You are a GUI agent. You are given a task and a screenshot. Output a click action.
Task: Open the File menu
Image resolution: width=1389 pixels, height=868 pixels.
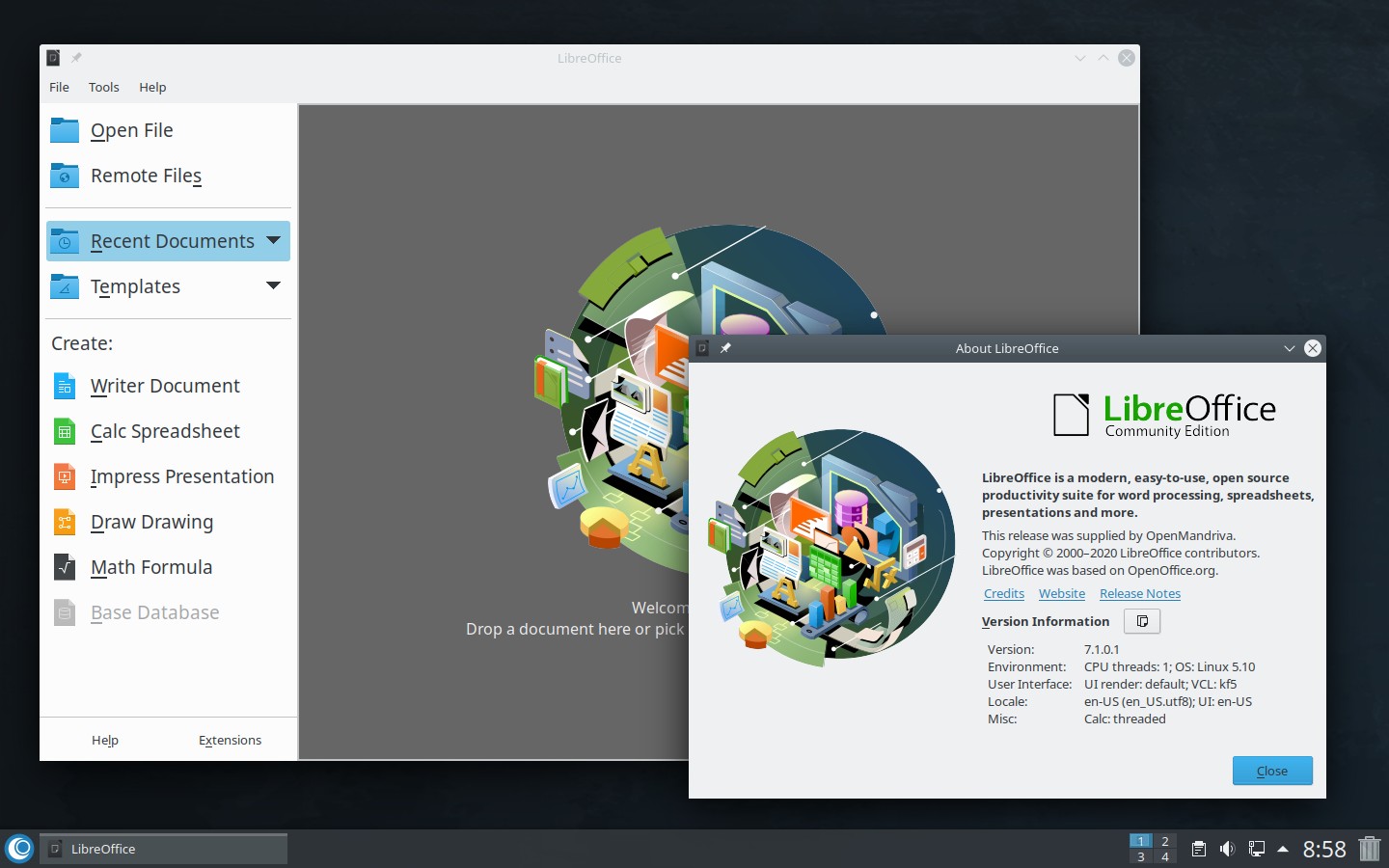pyautogui.click(x=59, y=87)
